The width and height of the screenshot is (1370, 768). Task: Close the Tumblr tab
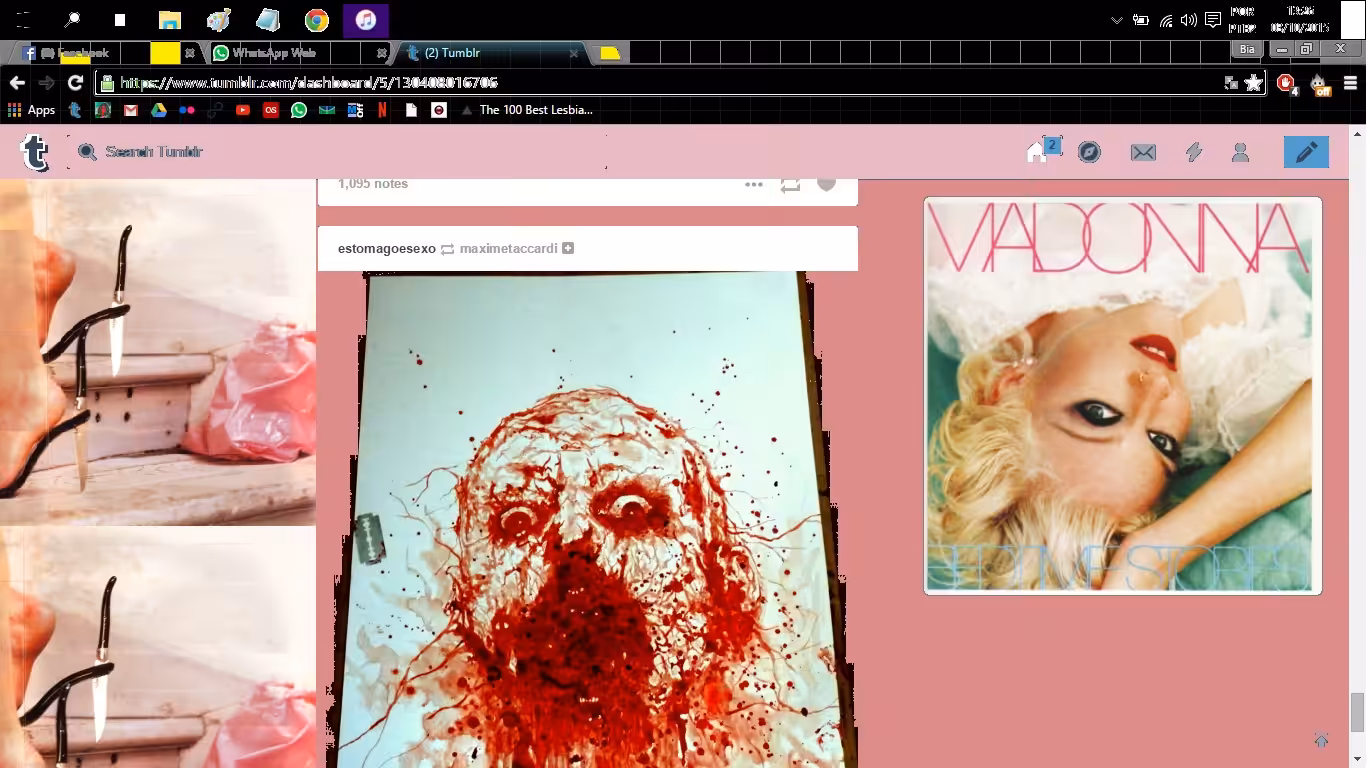coord(574,53)
